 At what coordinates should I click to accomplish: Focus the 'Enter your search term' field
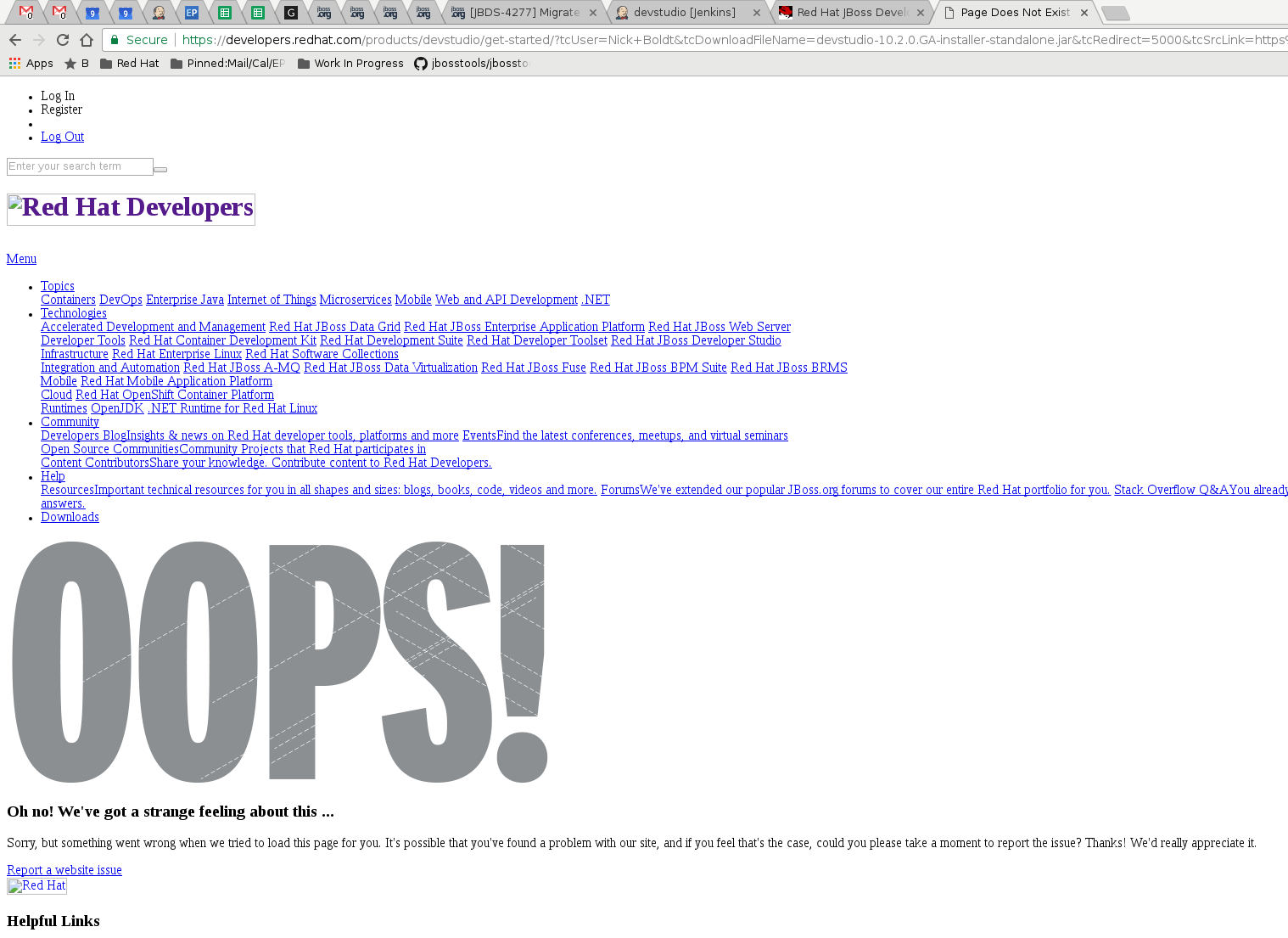click(80, 166)
